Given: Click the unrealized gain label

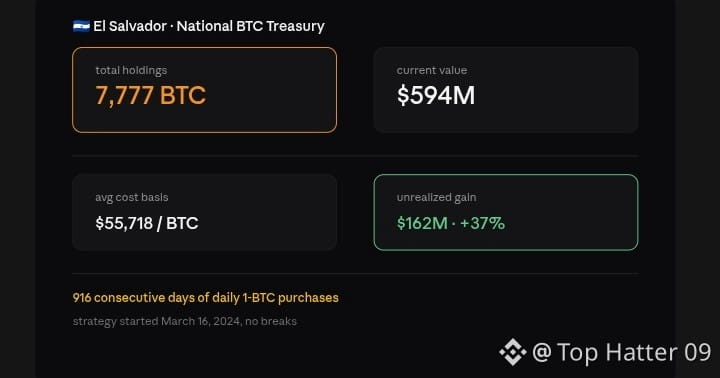Looking at the screenshot, I should (436, 197).
